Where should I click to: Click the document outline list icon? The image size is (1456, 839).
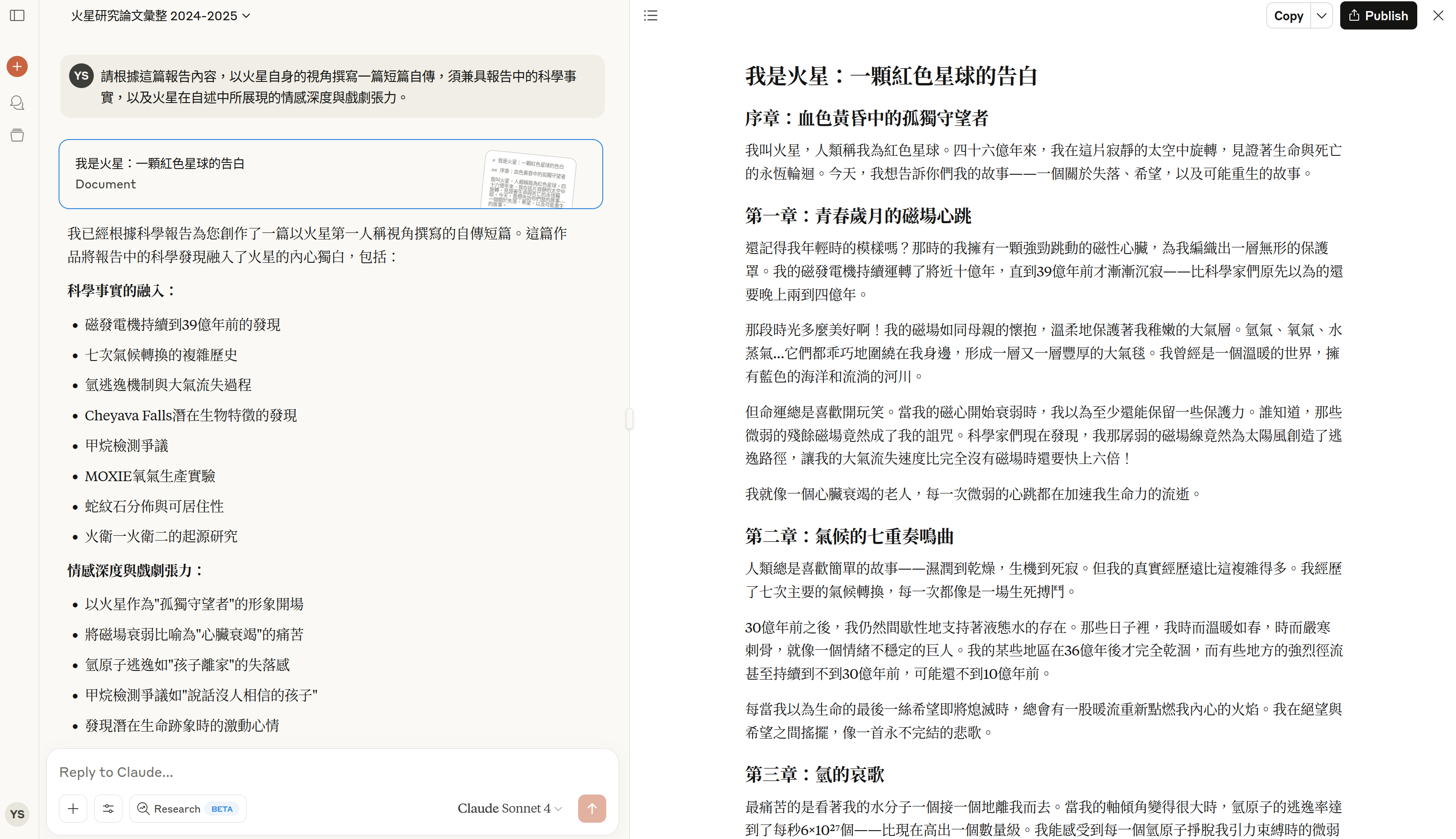point(650,15)
